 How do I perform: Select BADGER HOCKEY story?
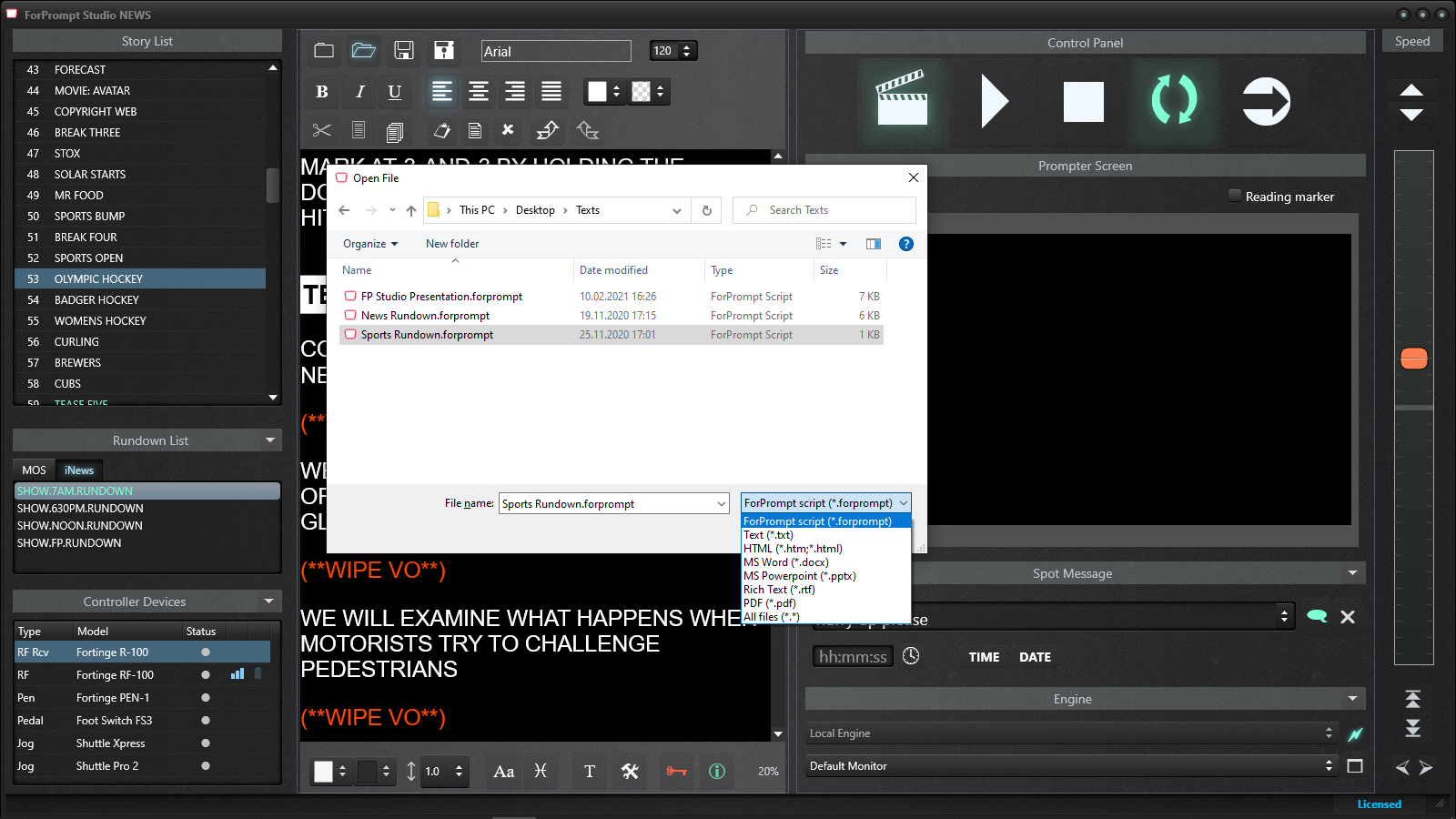click(141, 300)
